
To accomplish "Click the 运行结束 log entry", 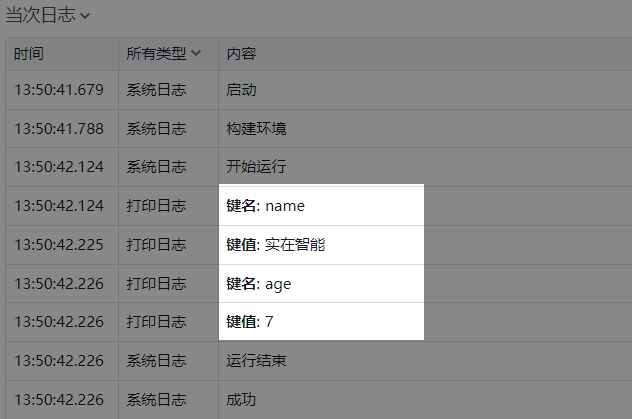I will [x=257, y=360].
